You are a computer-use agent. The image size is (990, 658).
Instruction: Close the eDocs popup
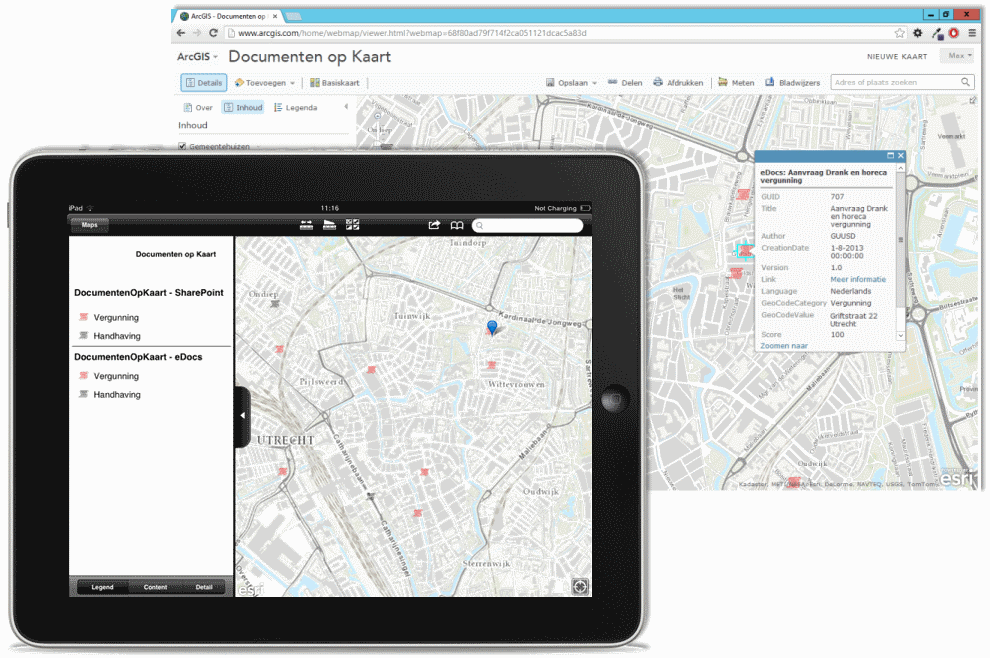click(901, 155)
